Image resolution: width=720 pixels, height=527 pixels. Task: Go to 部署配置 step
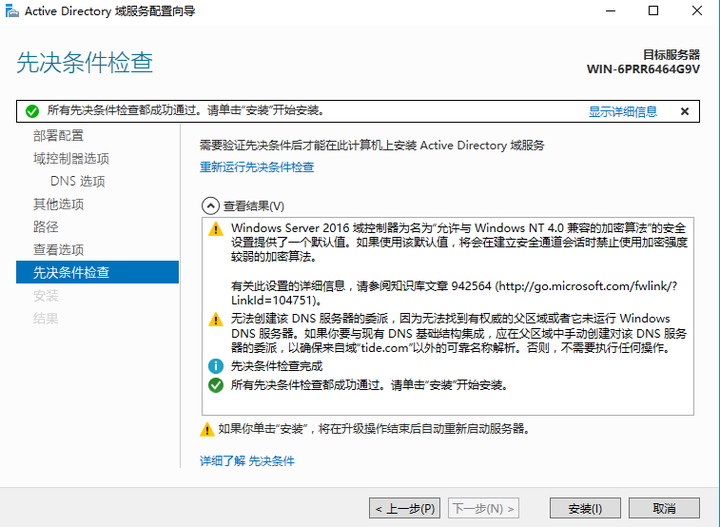coord(58,136)
